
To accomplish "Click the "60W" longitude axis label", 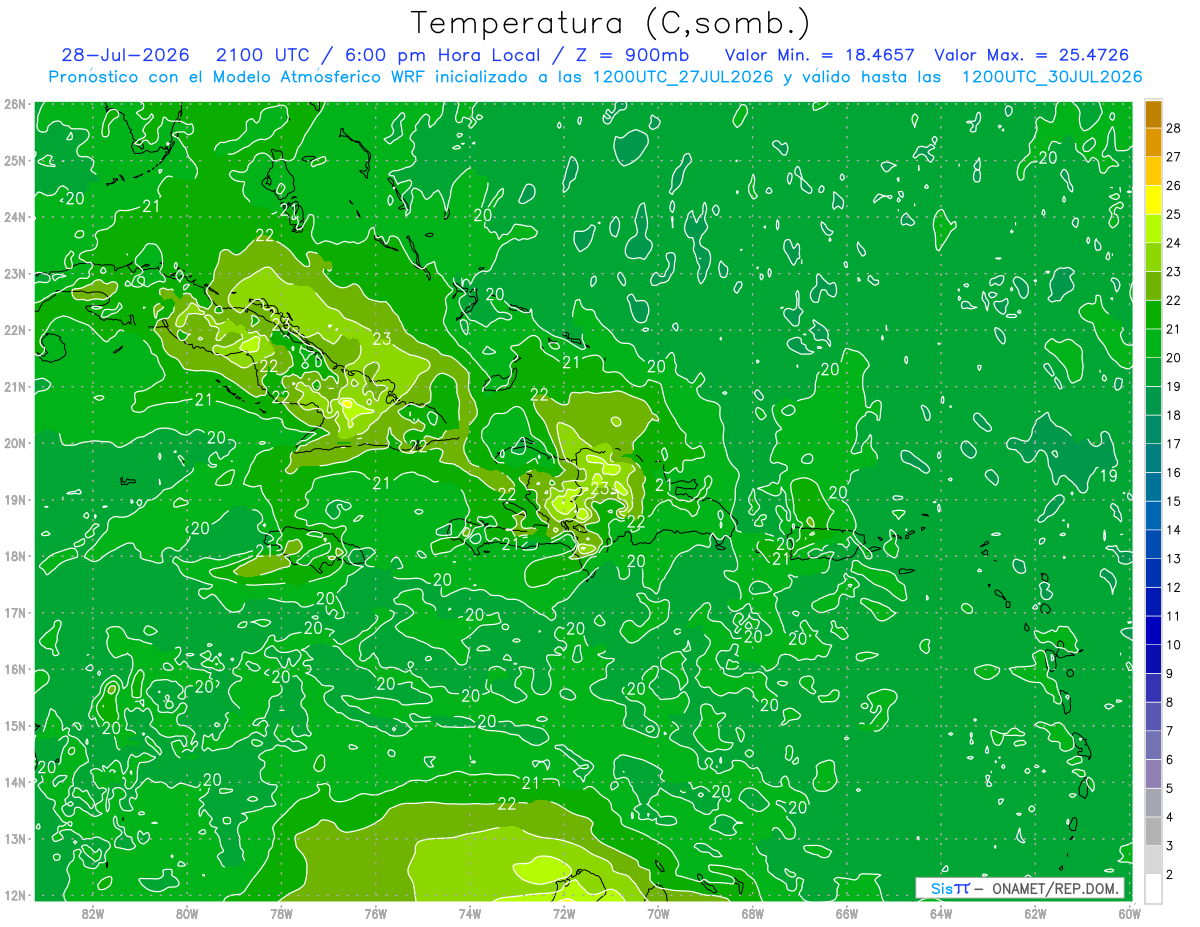I will point(1129,913).
